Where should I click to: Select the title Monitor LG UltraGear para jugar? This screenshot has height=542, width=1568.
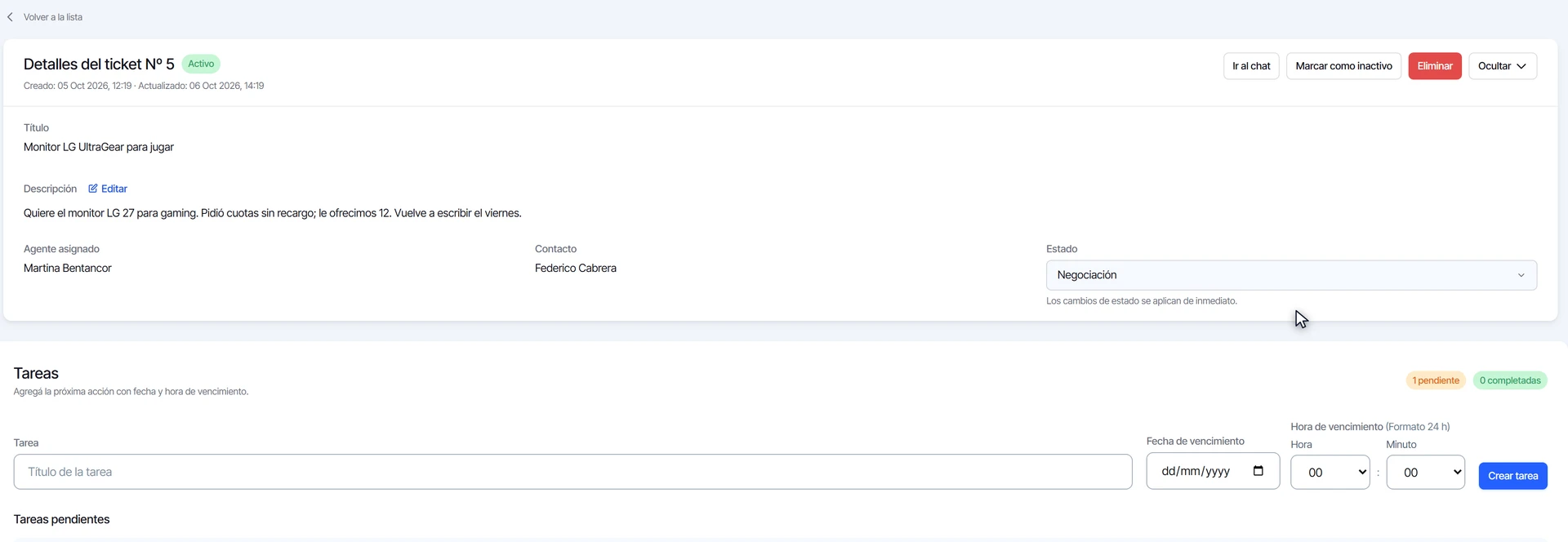point(99,147)
